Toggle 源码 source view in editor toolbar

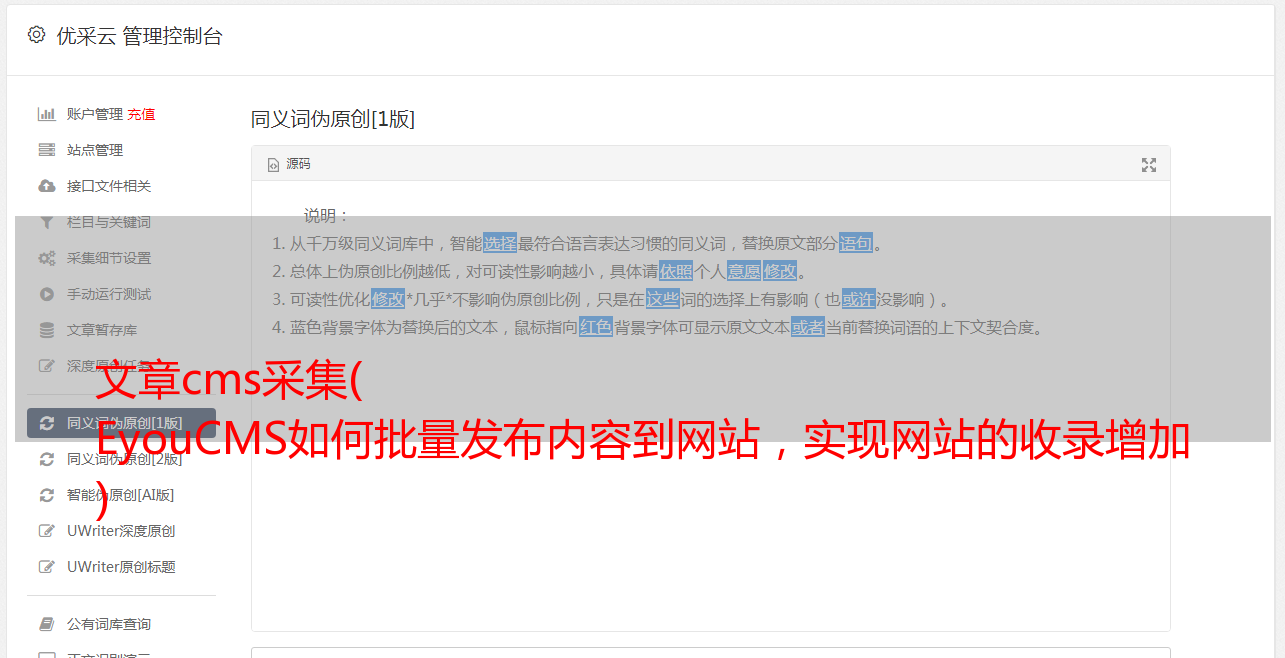point(289,164)
